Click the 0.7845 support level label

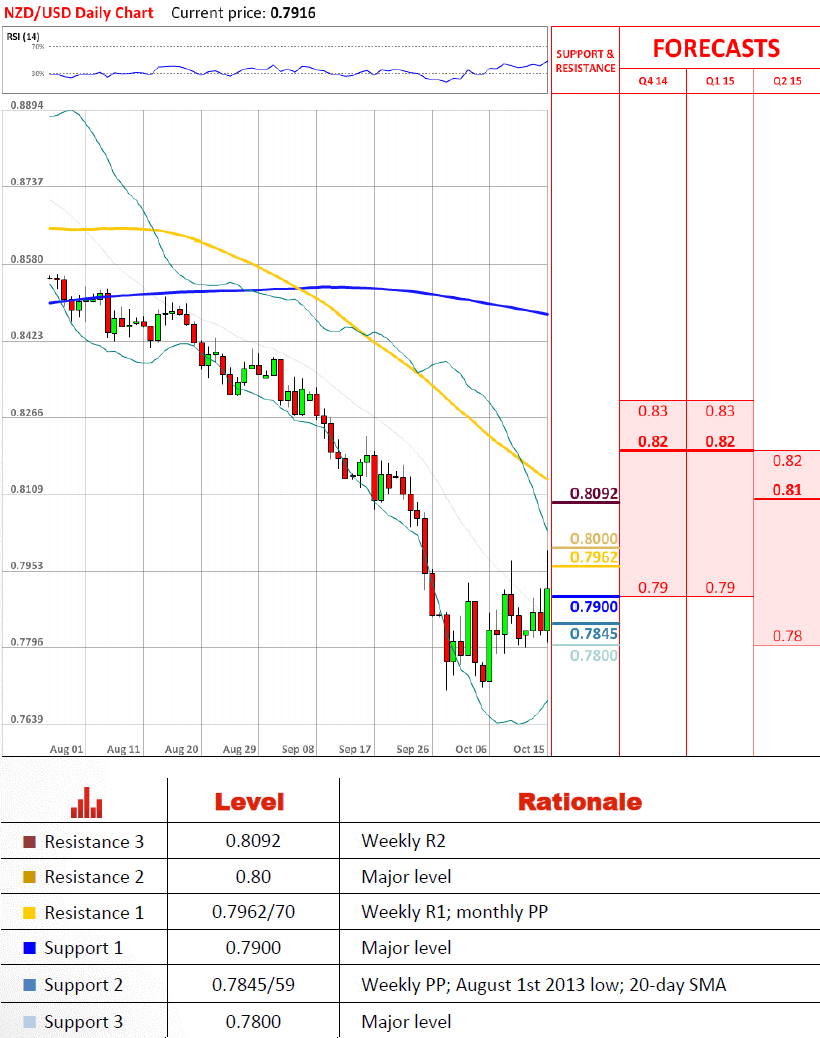(x=594, y=634)
